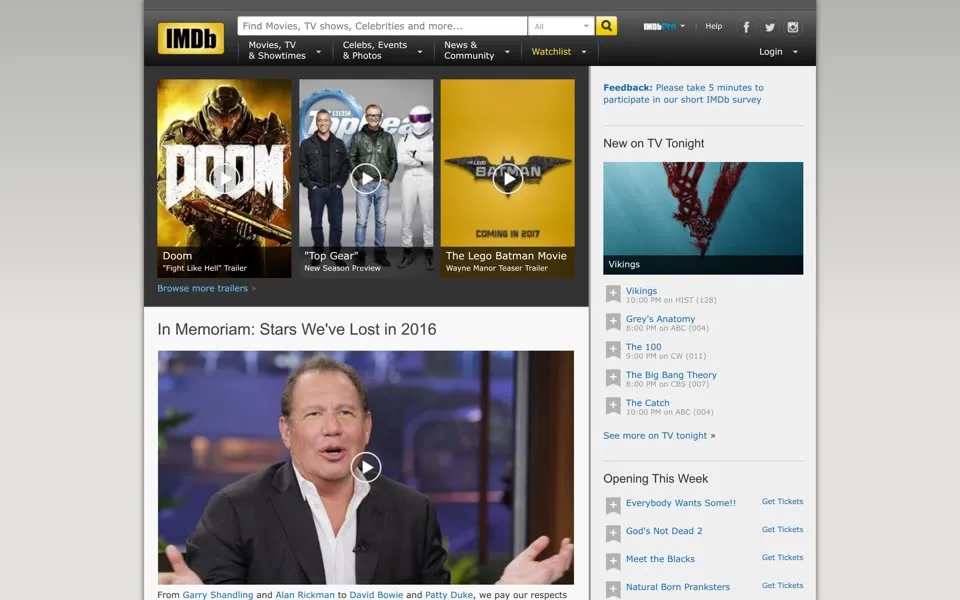Add God's Not Dead 2 to watchlist
Screen dimensions: 960x600
point(613,534)
